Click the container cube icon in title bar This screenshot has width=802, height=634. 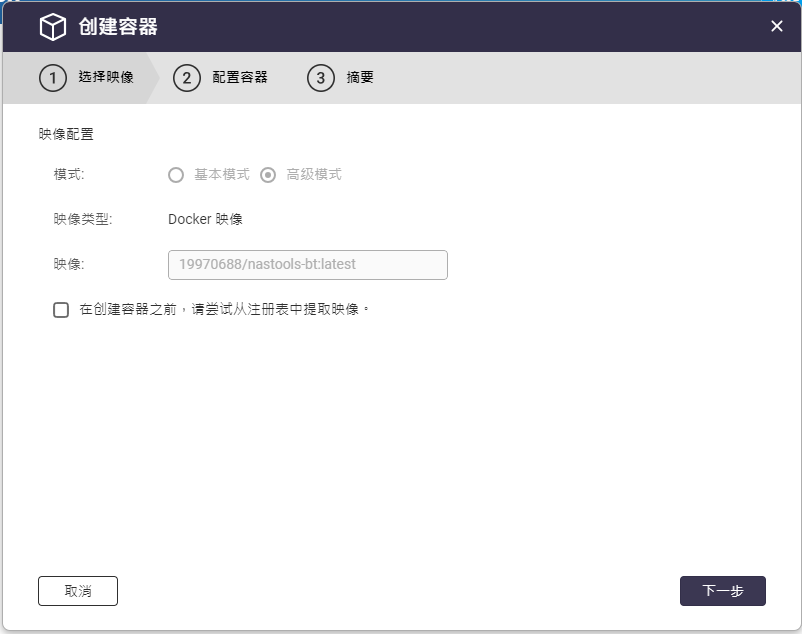coord(53,27)
